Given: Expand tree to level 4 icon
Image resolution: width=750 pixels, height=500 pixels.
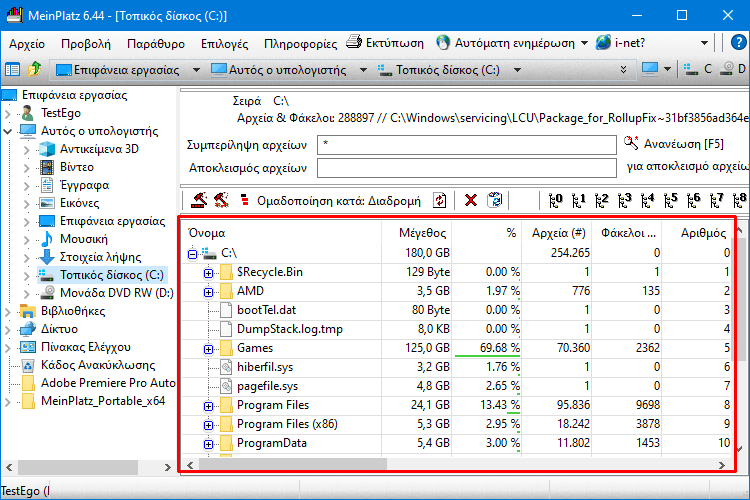Looking at the screenshot, I should (x=647, y=200).
